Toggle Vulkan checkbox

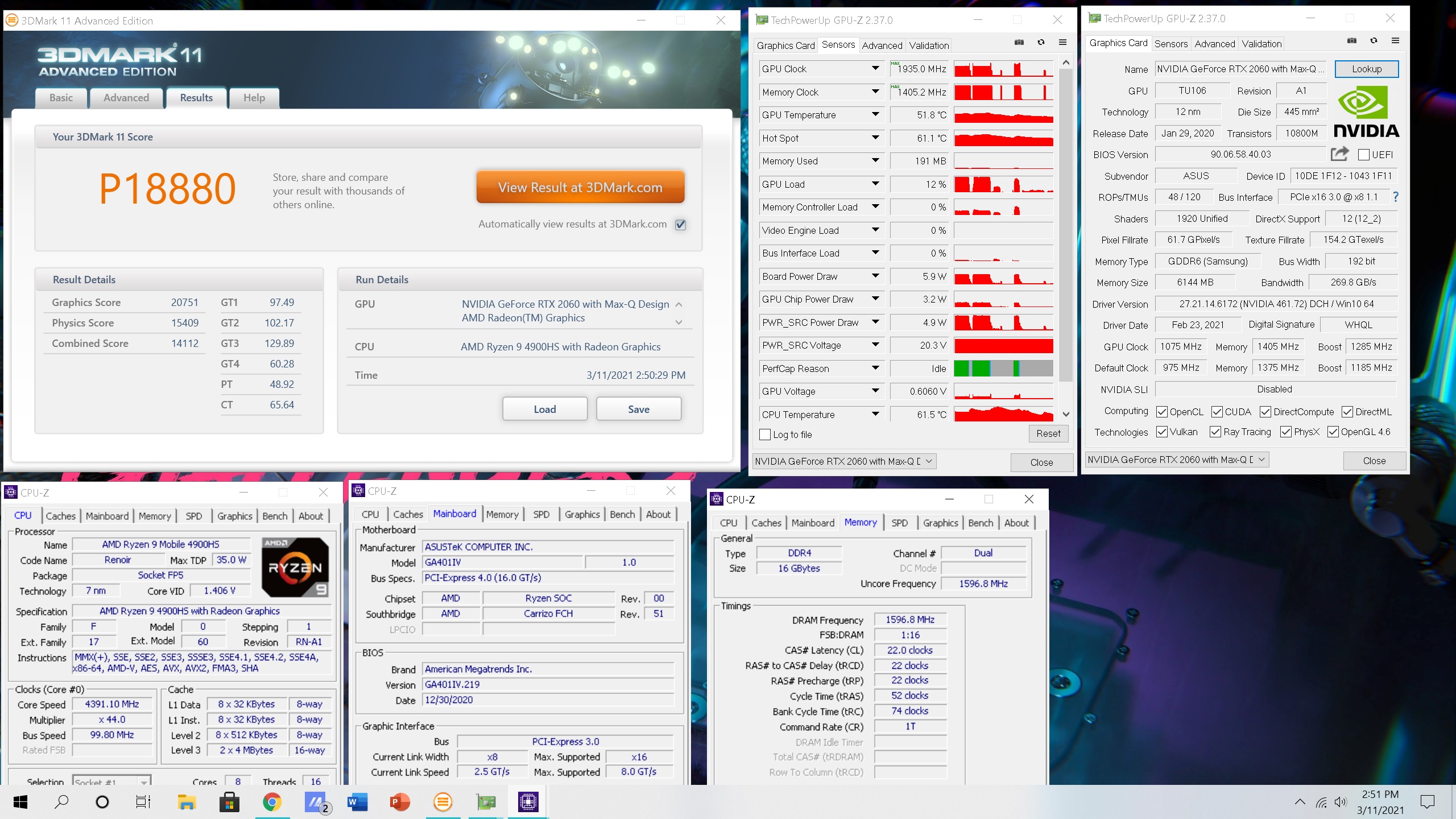(1163, 432)
